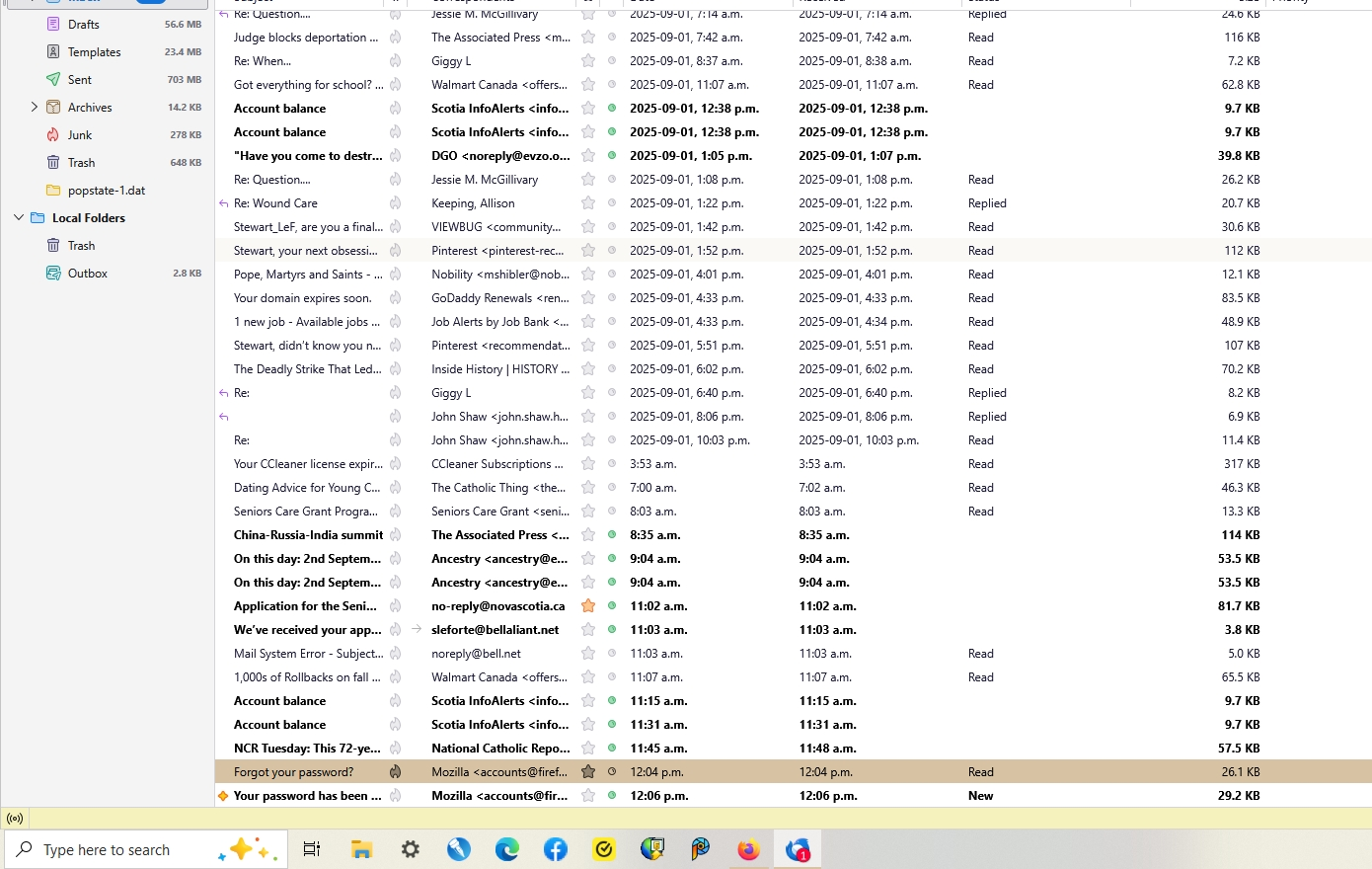
Task: Click the online status icon in status bar
Action: pyautogui.click(x=15, y=819)
